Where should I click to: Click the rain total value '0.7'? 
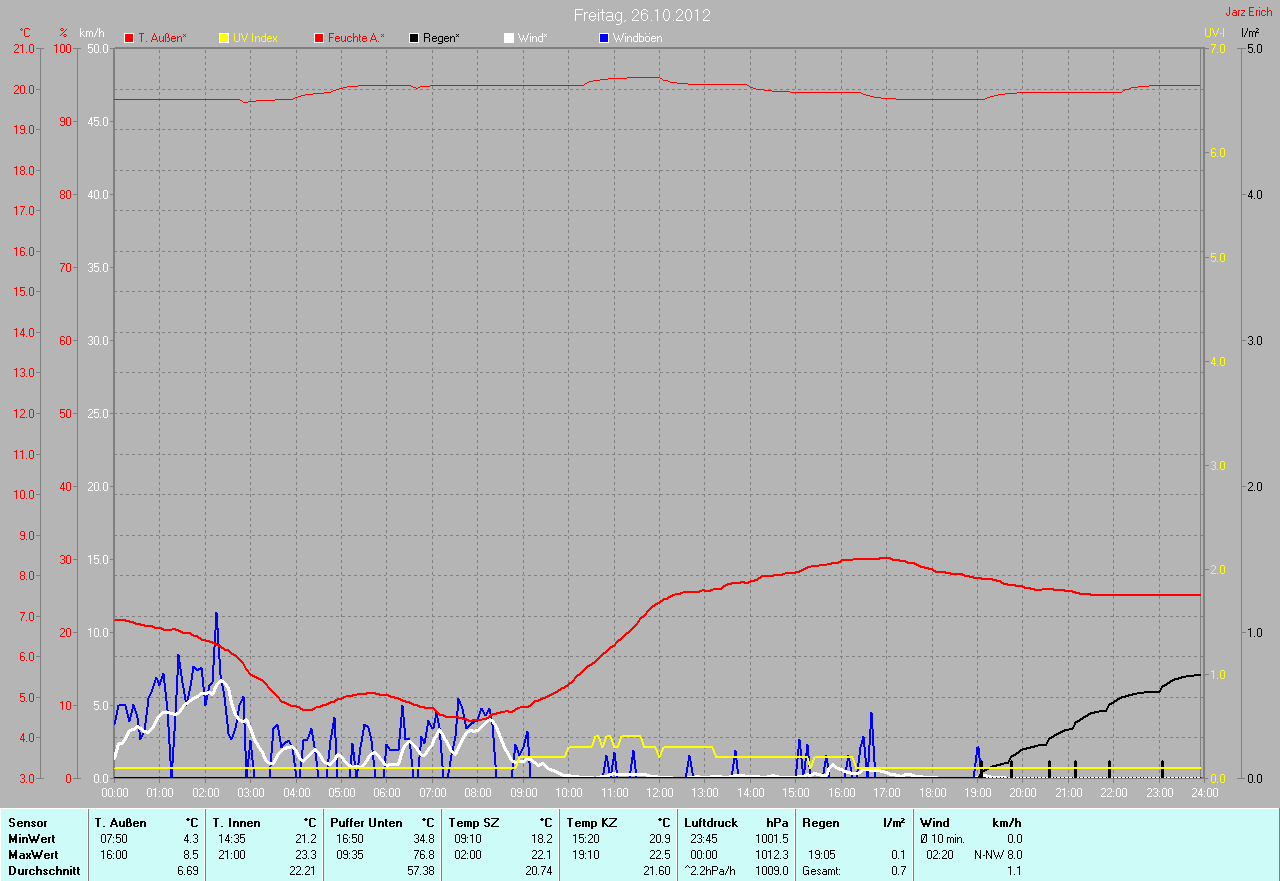coord(898,871)
